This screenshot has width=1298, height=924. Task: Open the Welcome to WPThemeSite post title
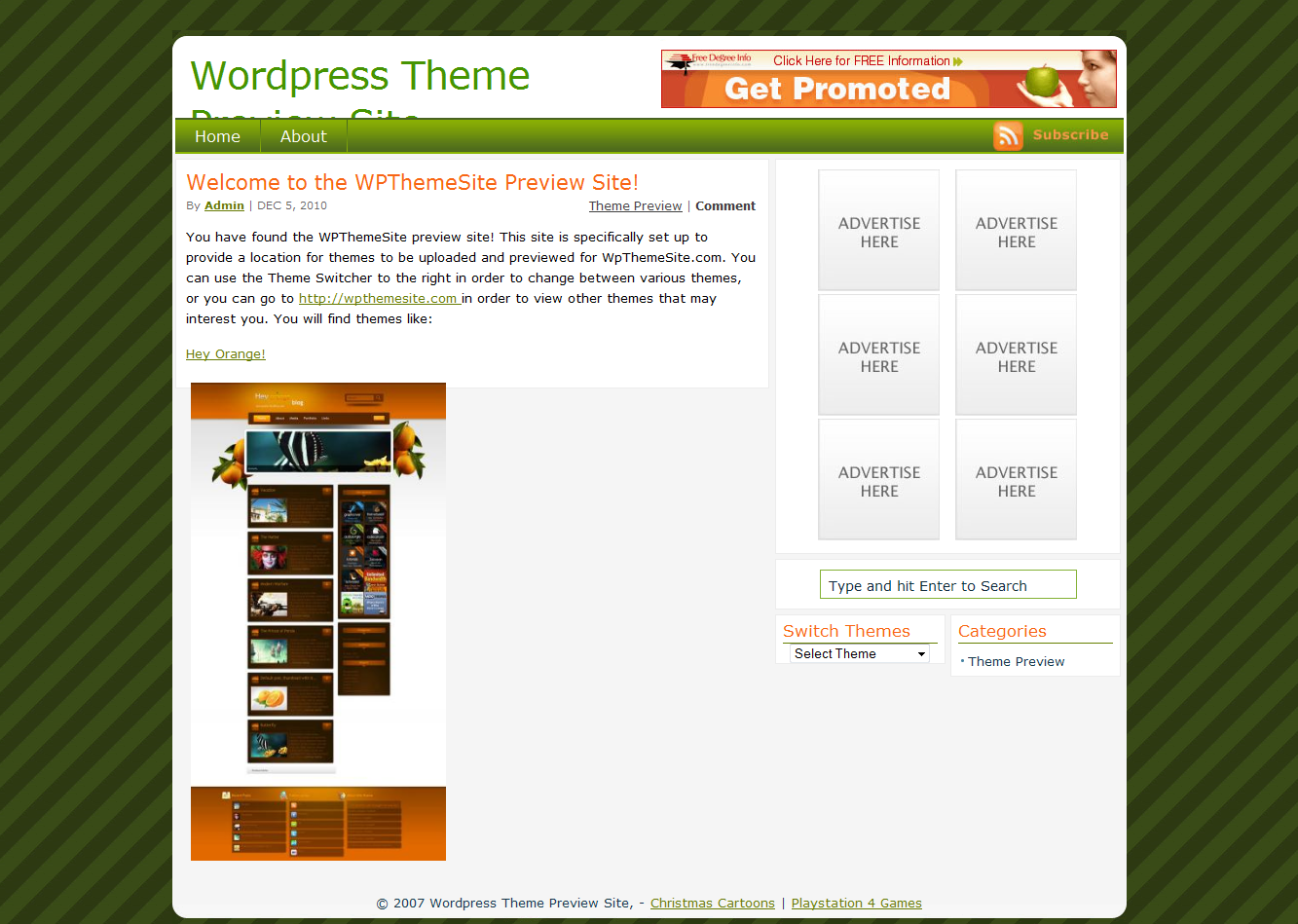412,182
